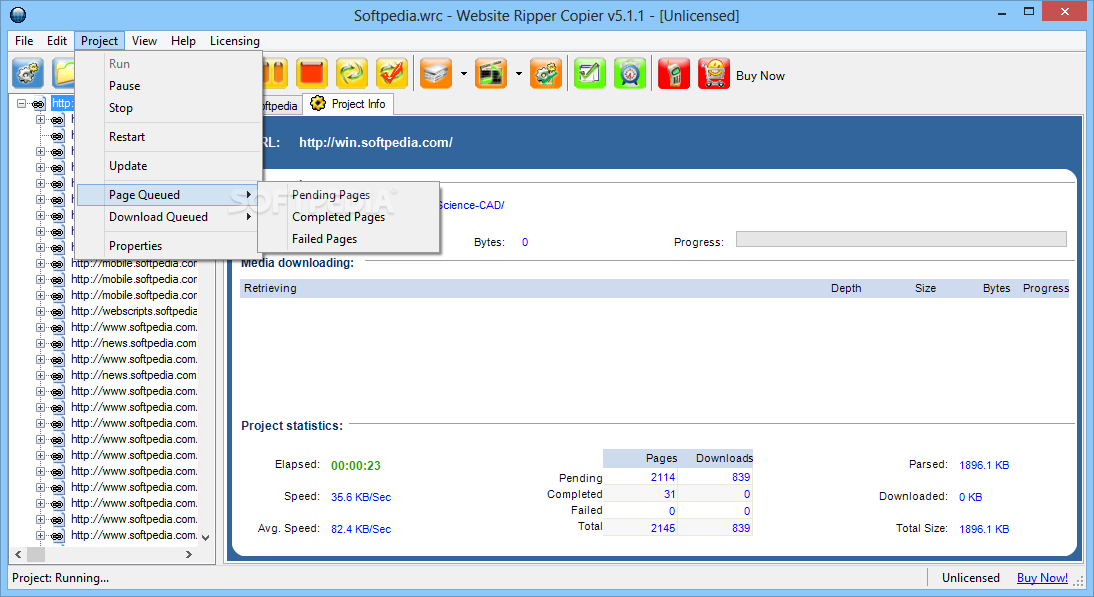Open the File menu

point(24,41)
